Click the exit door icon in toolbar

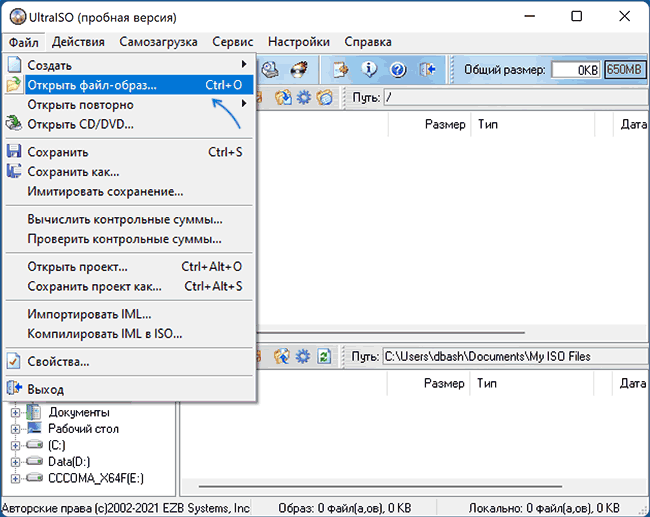427,70
